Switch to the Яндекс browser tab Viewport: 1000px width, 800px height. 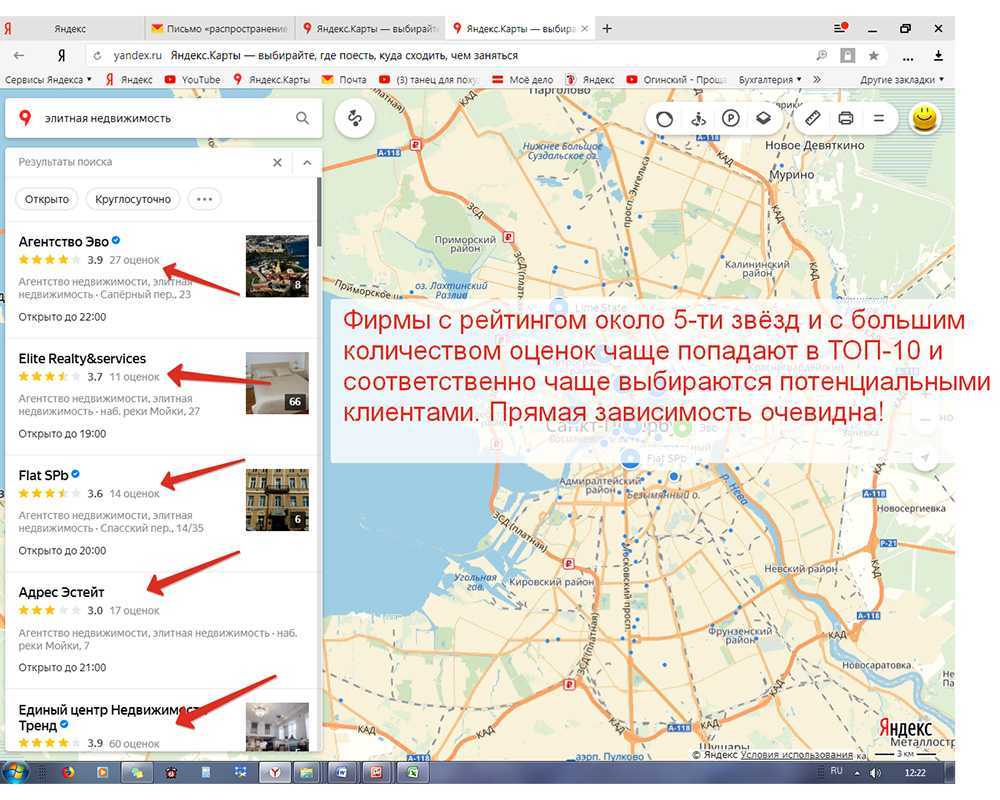pyautogui.click(x=70, y=29)
